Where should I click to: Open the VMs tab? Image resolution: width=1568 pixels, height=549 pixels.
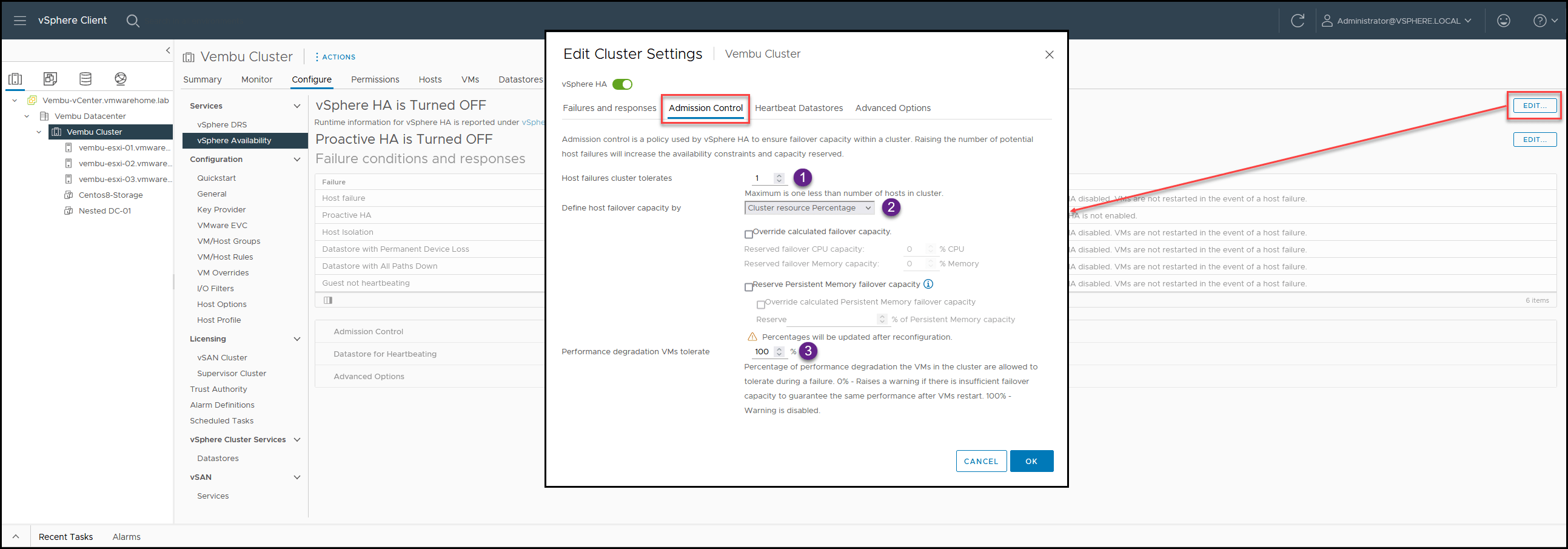(470, 79)
